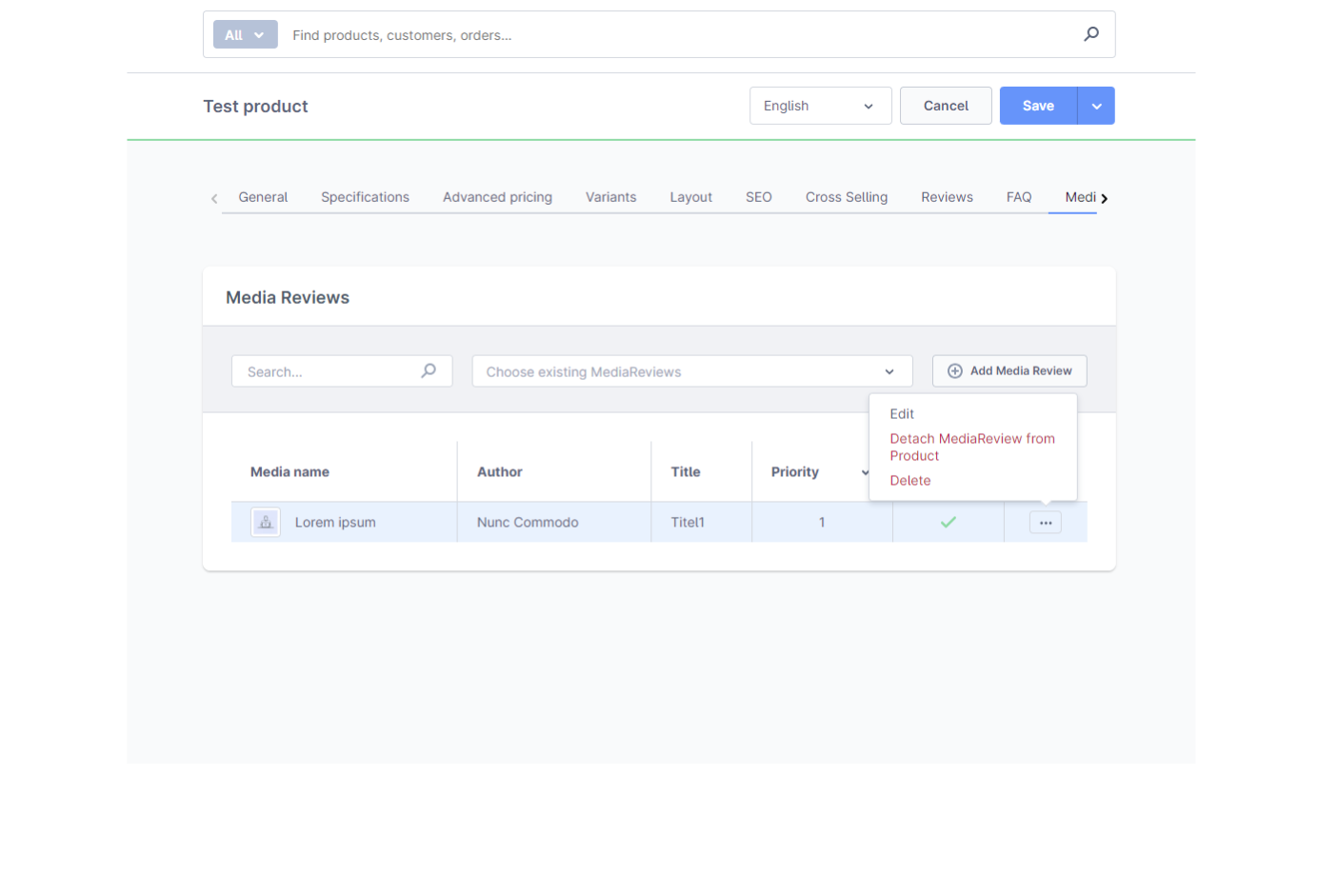The width and height of the screenshot is (1318, 896).
Task: Select the Media tab
Action: [x=1080, y=197]
